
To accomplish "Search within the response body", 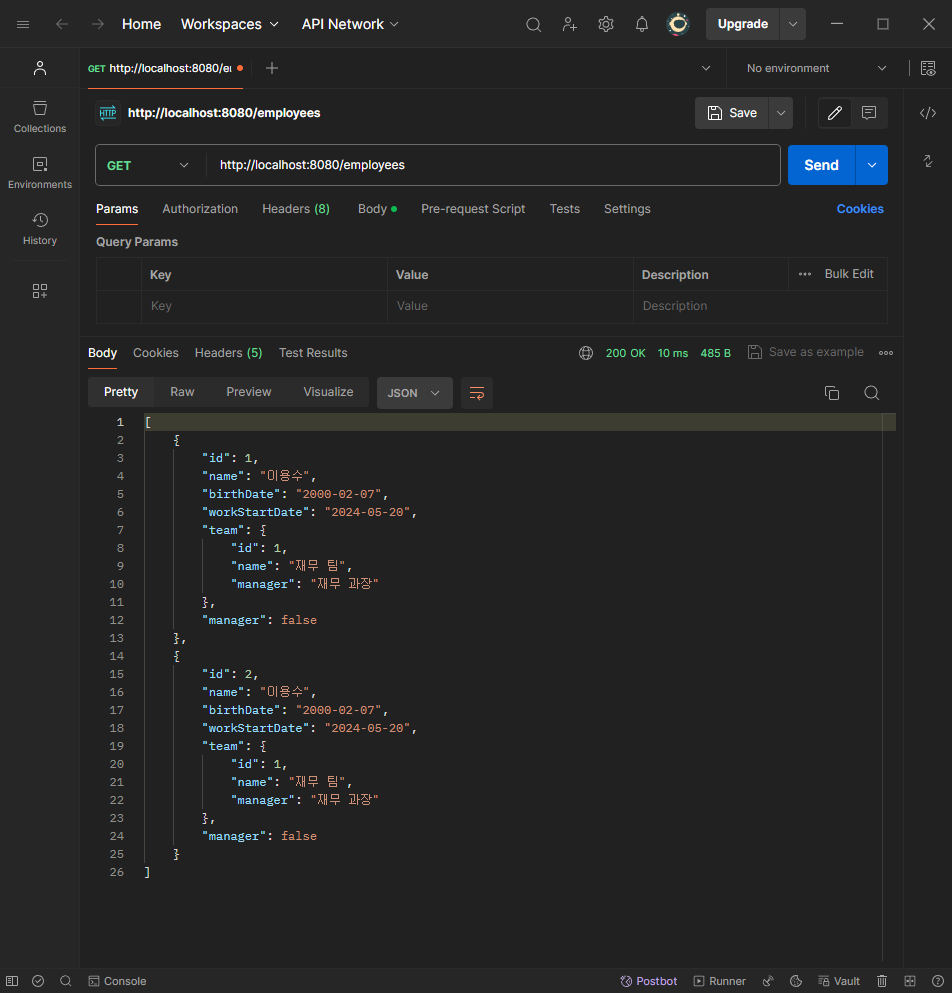I will pyautogui.click(x=872, y=393).
